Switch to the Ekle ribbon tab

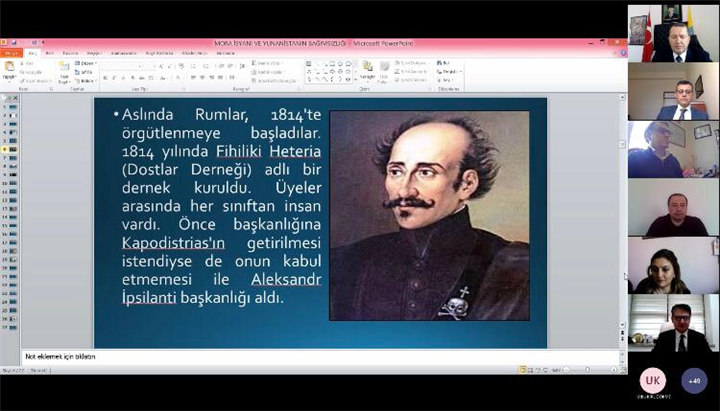49,53
